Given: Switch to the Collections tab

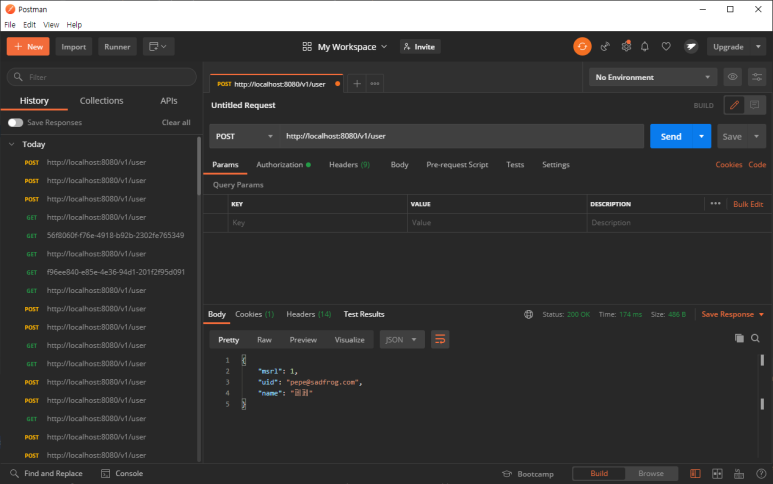Looking at the screenshot, I should point(102,101).
